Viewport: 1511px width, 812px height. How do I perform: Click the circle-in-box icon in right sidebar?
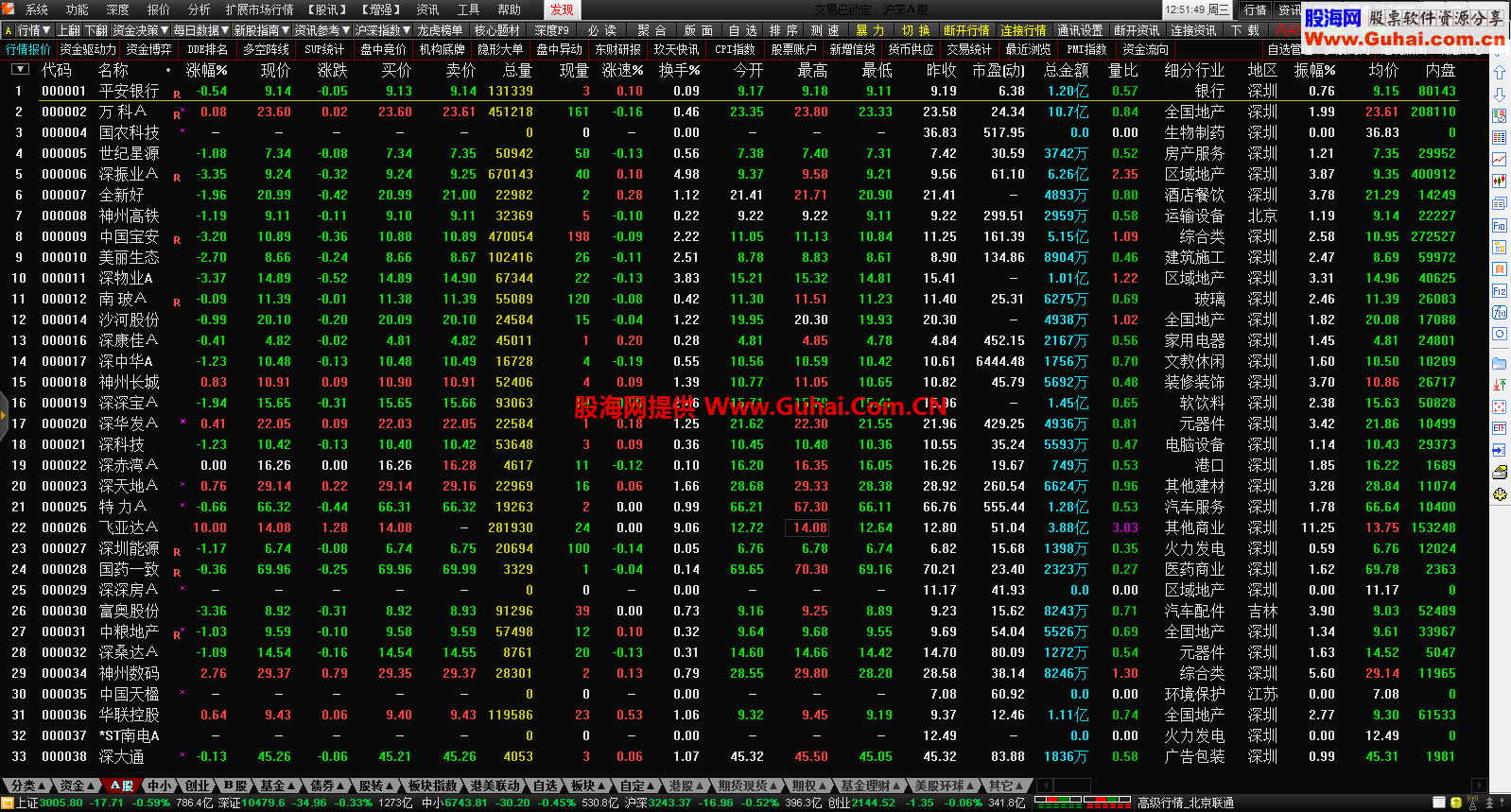pyautogui.click(x=1500, y=334)
